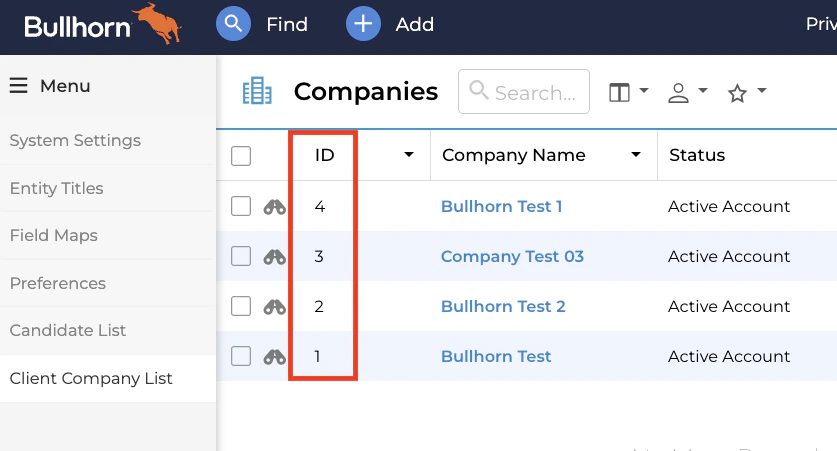
Task: Click binoculars preview in the ID 1 row
Action: click(x=274, y=357)
